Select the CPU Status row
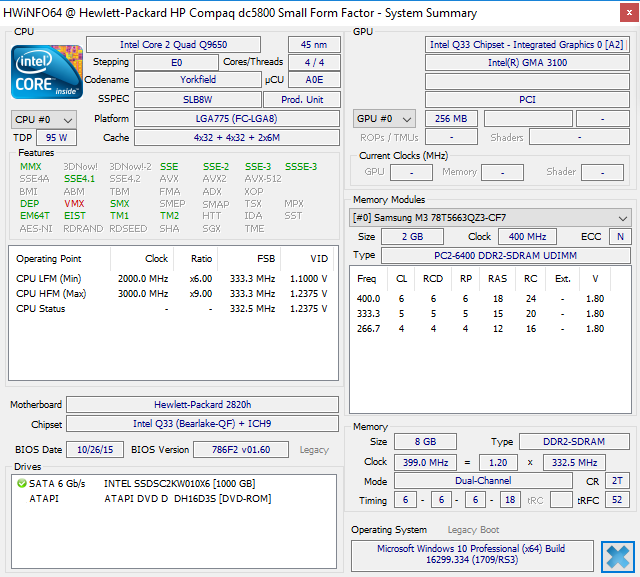The width and height of the screenshot is (640, 577). (x=171, y=309)
